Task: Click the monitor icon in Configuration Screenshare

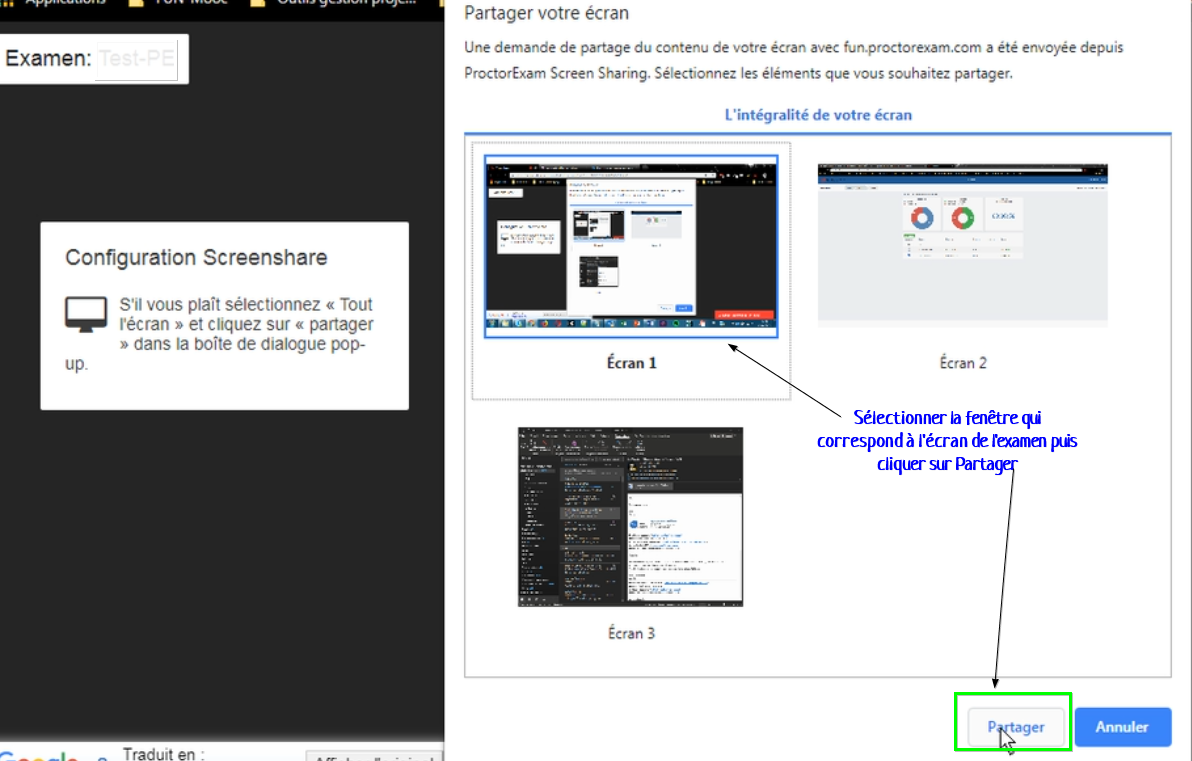Action: (86, 314)
